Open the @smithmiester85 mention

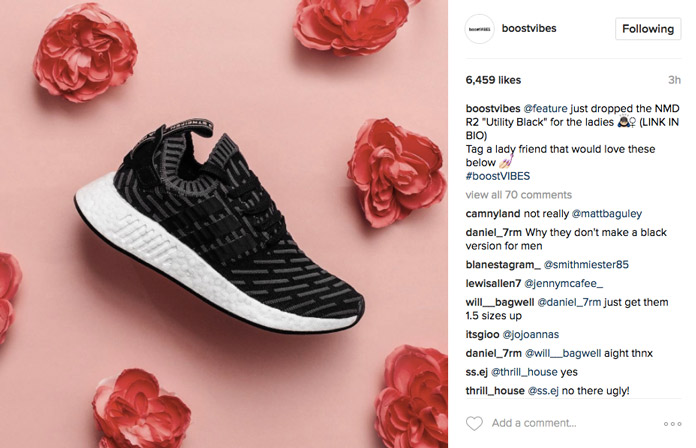pyautogui.click(x=586, y=265)
